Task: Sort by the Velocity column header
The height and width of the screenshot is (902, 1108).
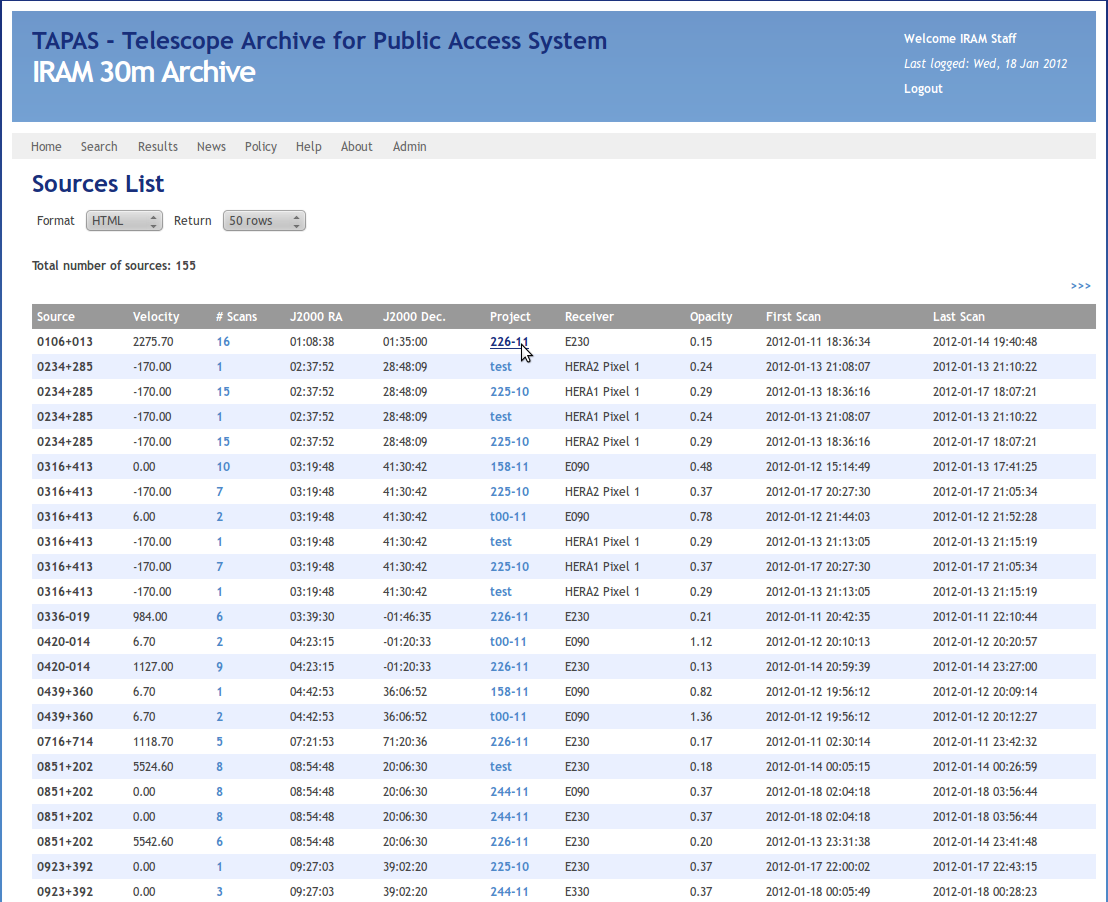Action: point(156,317)
